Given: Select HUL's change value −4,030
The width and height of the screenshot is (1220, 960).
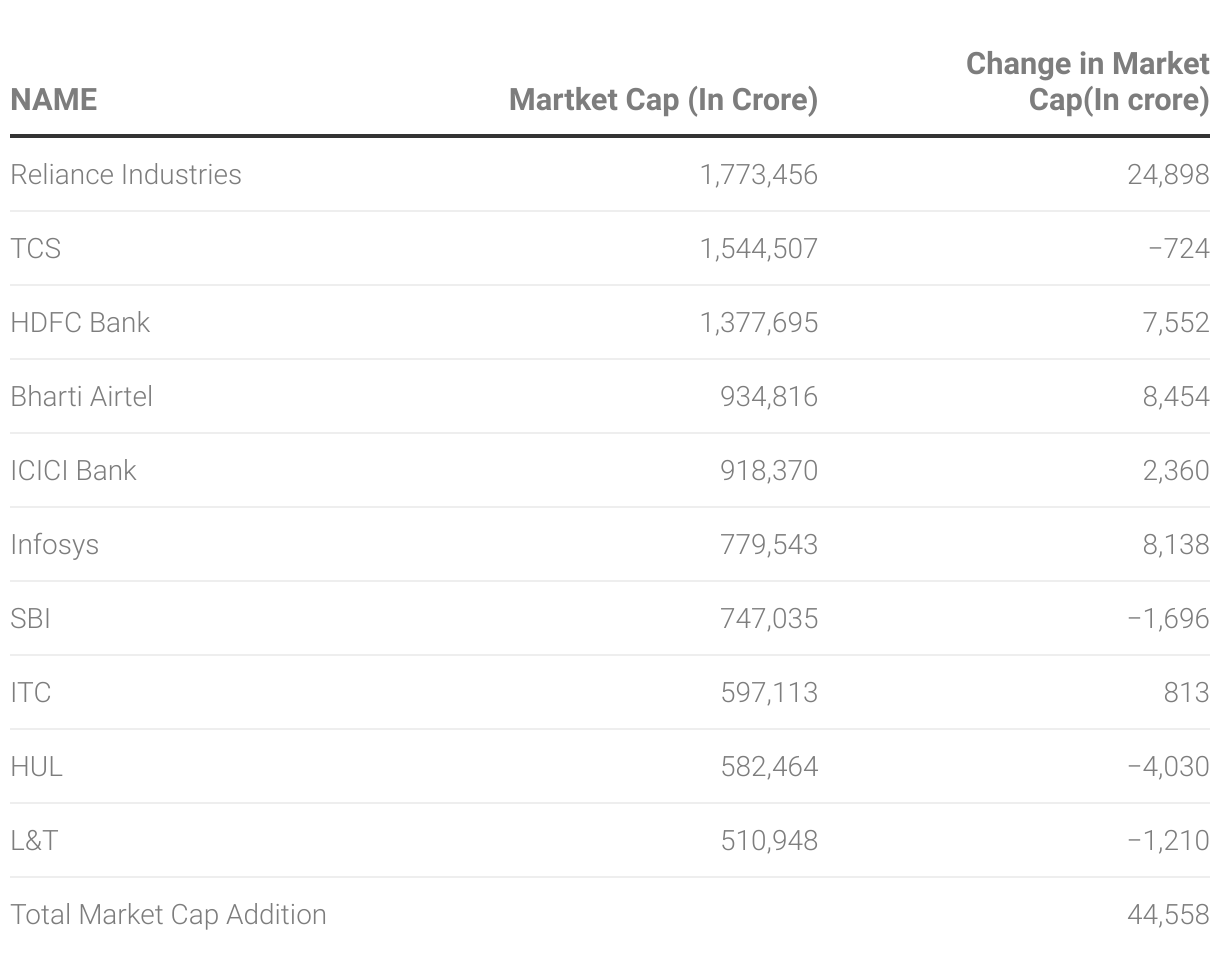Looking at the screenshot, I should 1168,767.
